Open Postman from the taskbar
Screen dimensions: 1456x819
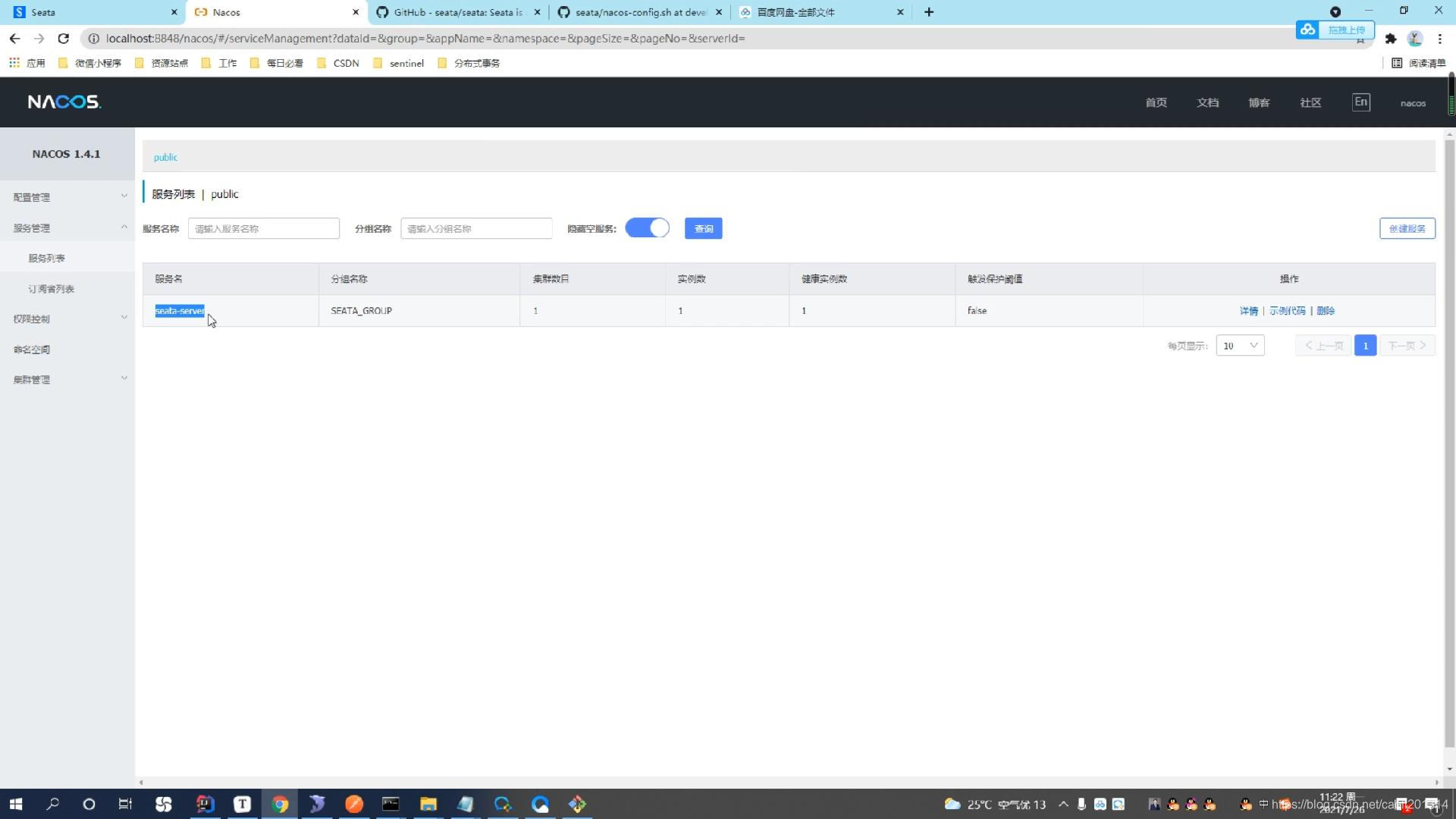(354, 804)
